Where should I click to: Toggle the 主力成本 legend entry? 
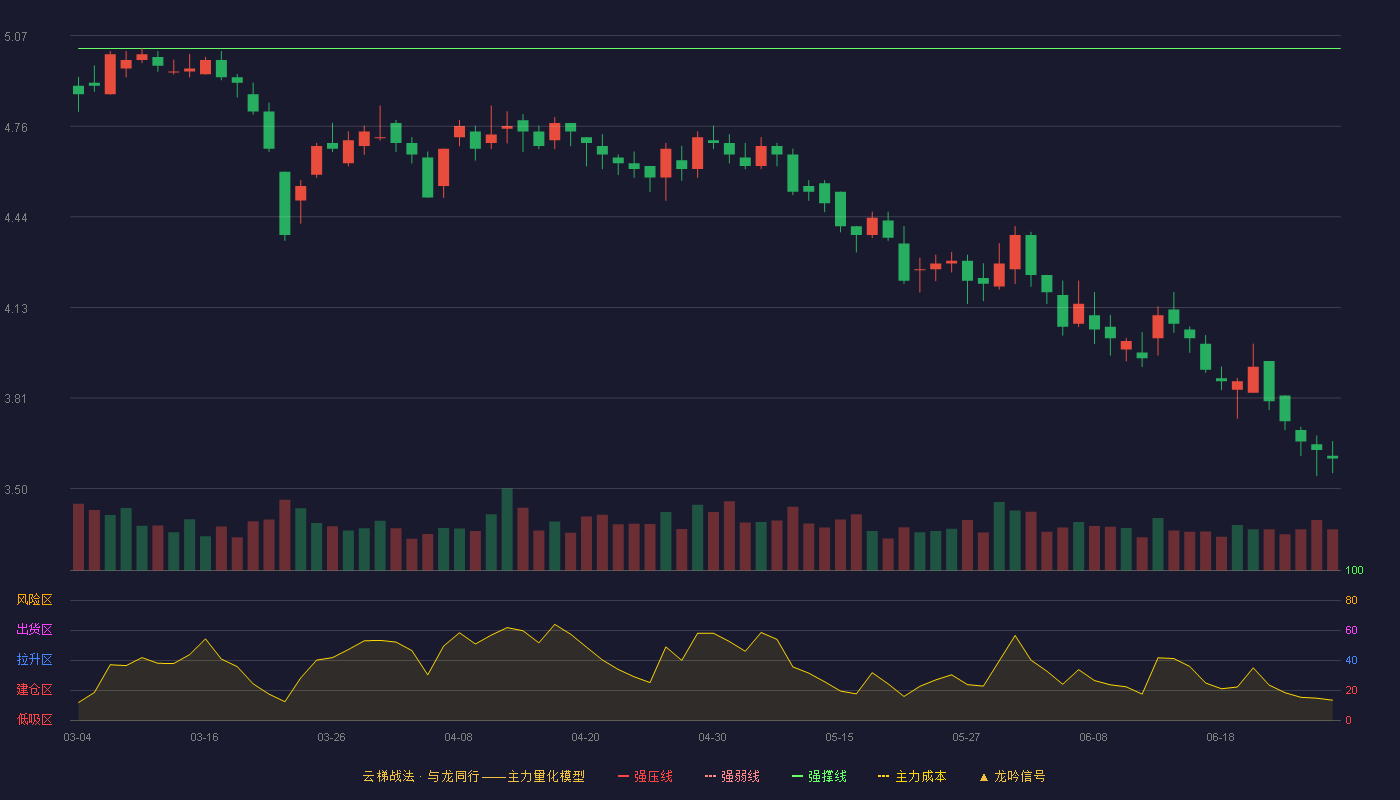(912, 776)
